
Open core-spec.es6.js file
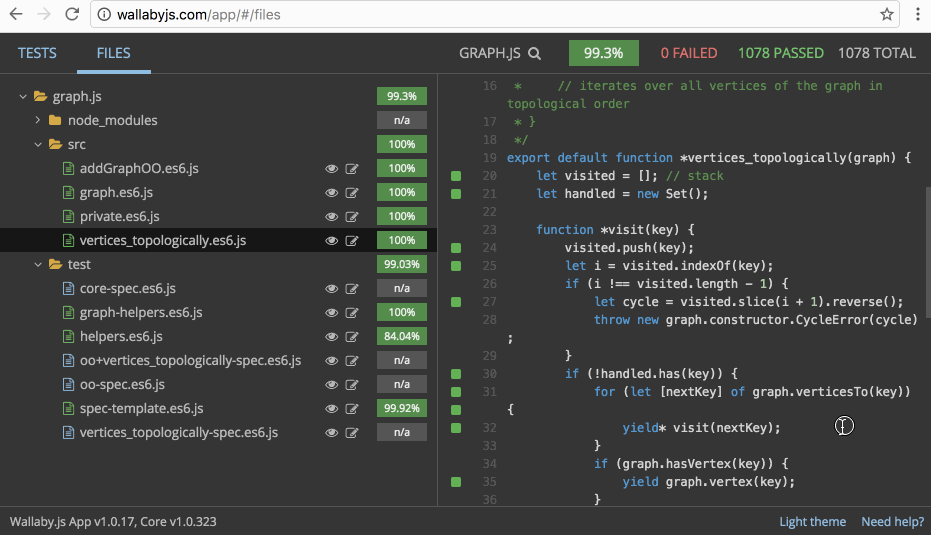pos(128,289)
